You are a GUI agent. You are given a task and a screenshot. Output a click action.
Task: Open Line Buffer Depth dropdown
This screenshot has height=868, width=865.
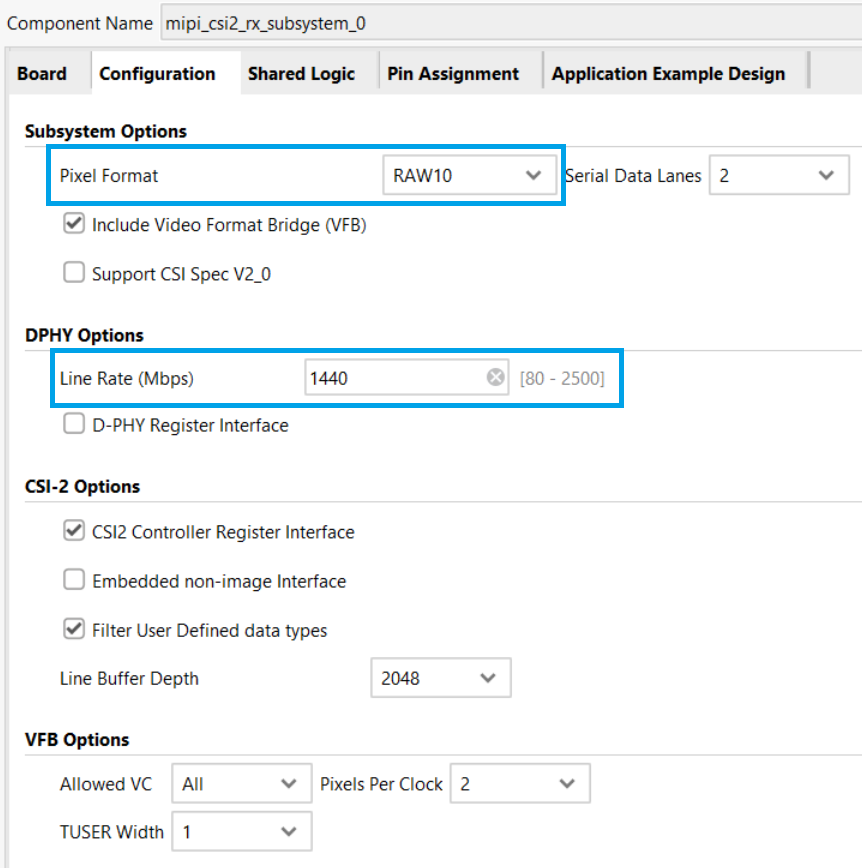[440, 678]
